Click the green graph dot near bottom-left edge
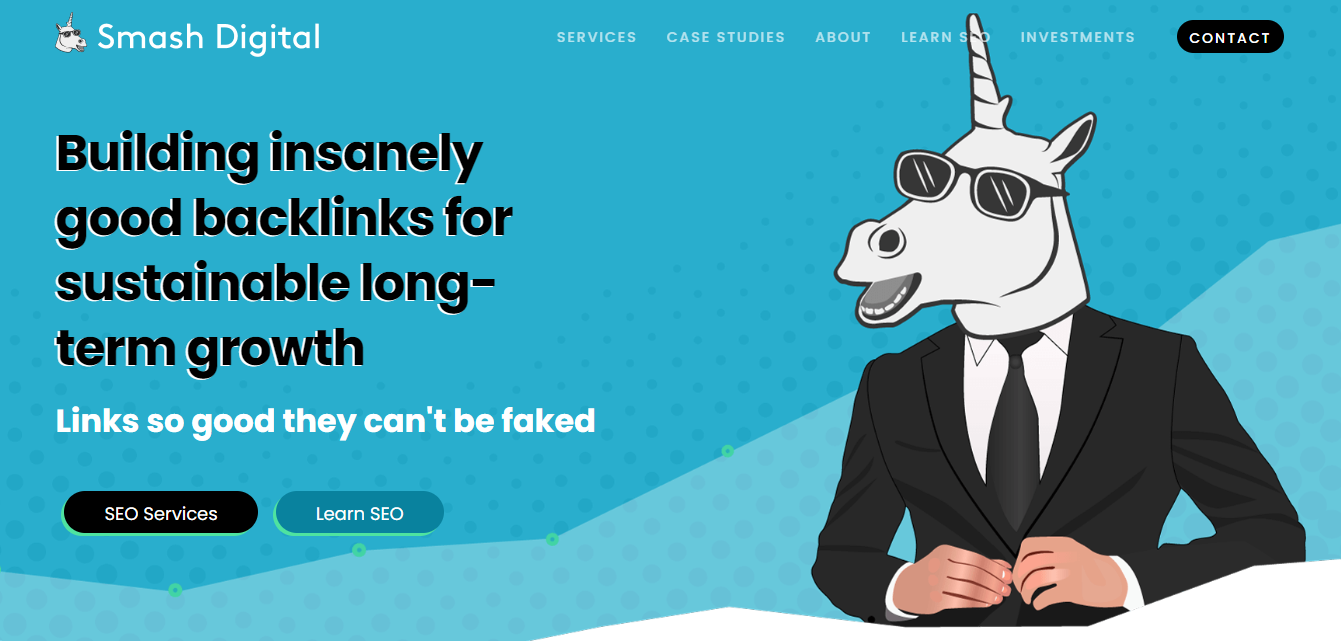 click(x=176, y=590)
